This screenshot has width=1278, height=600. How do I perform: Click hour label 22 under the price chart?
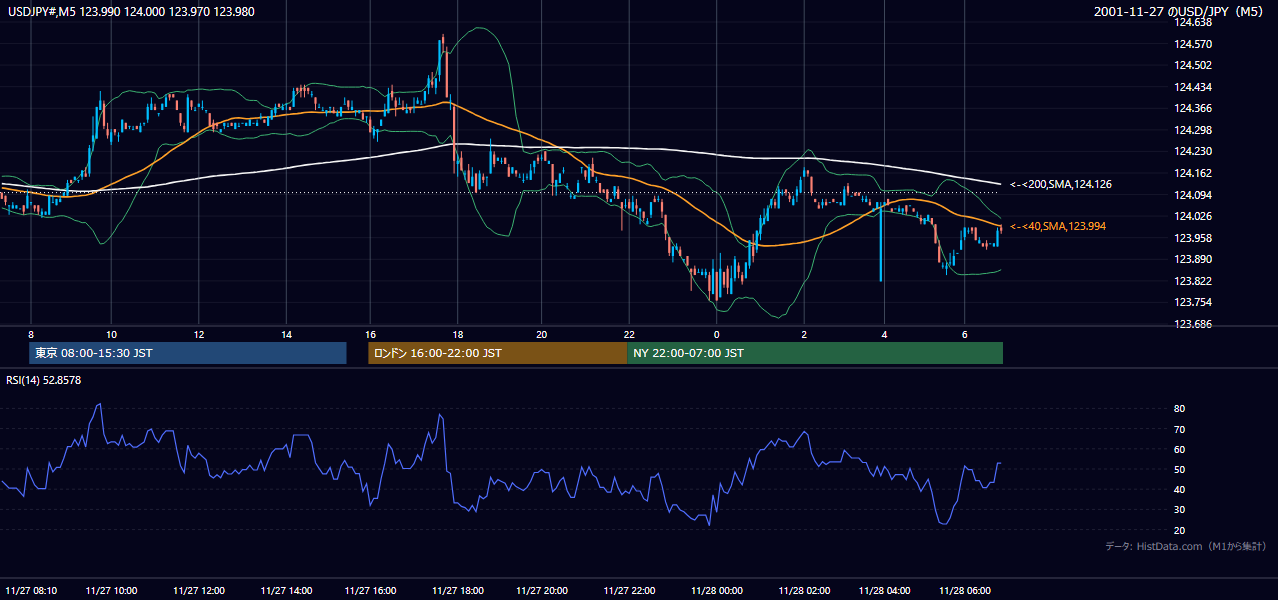[x=630, y=334]
